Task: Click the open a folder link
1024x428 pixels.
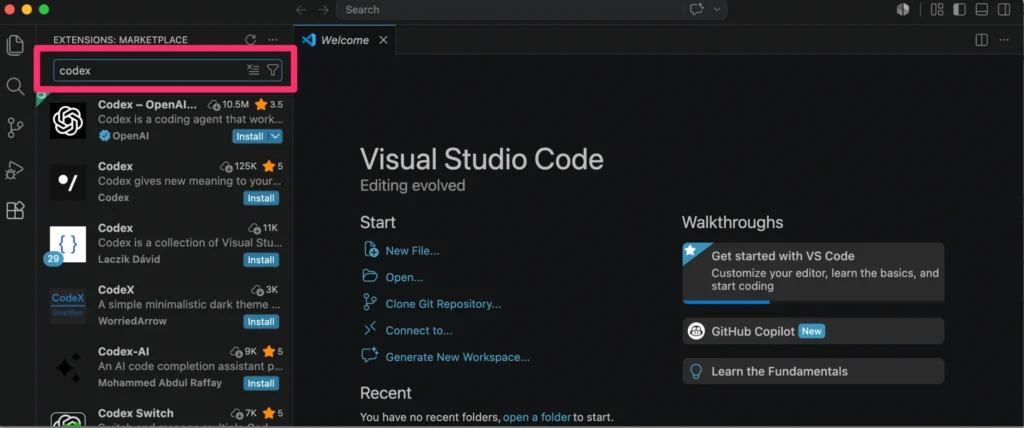Action: 537,417
